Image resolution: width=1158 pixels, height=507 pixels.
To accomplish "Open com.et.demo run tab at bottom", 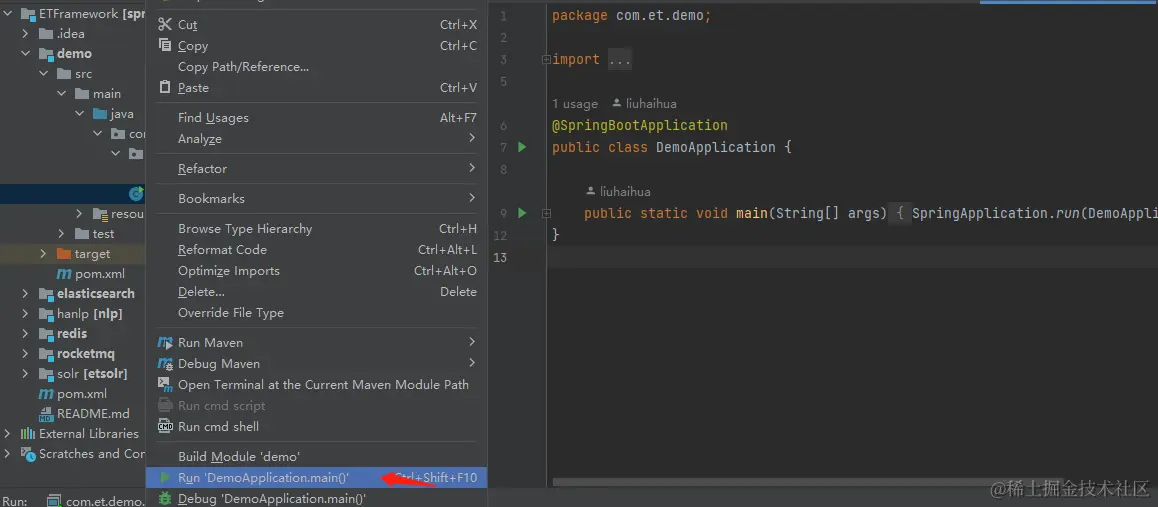I will (105, 501).
